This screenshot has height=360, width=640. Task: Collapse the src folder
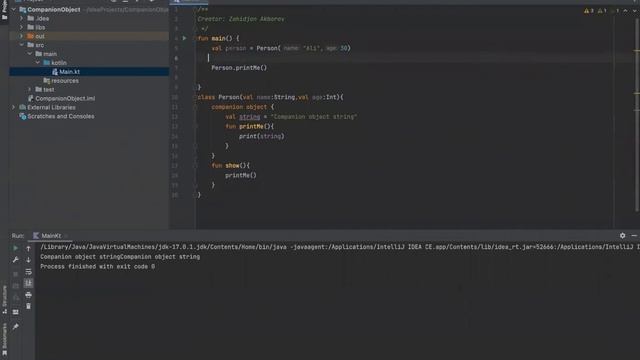click(x=21, y=45)
